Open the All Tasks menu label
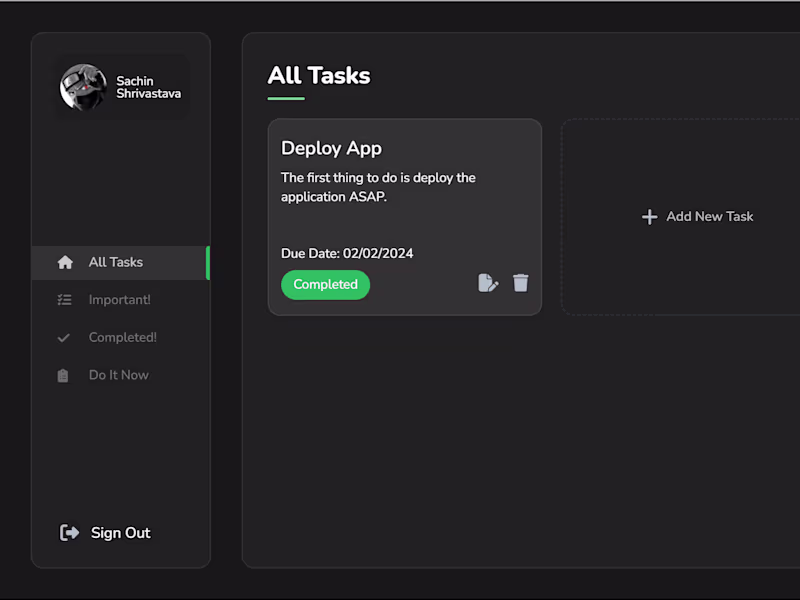 [116, 262]
